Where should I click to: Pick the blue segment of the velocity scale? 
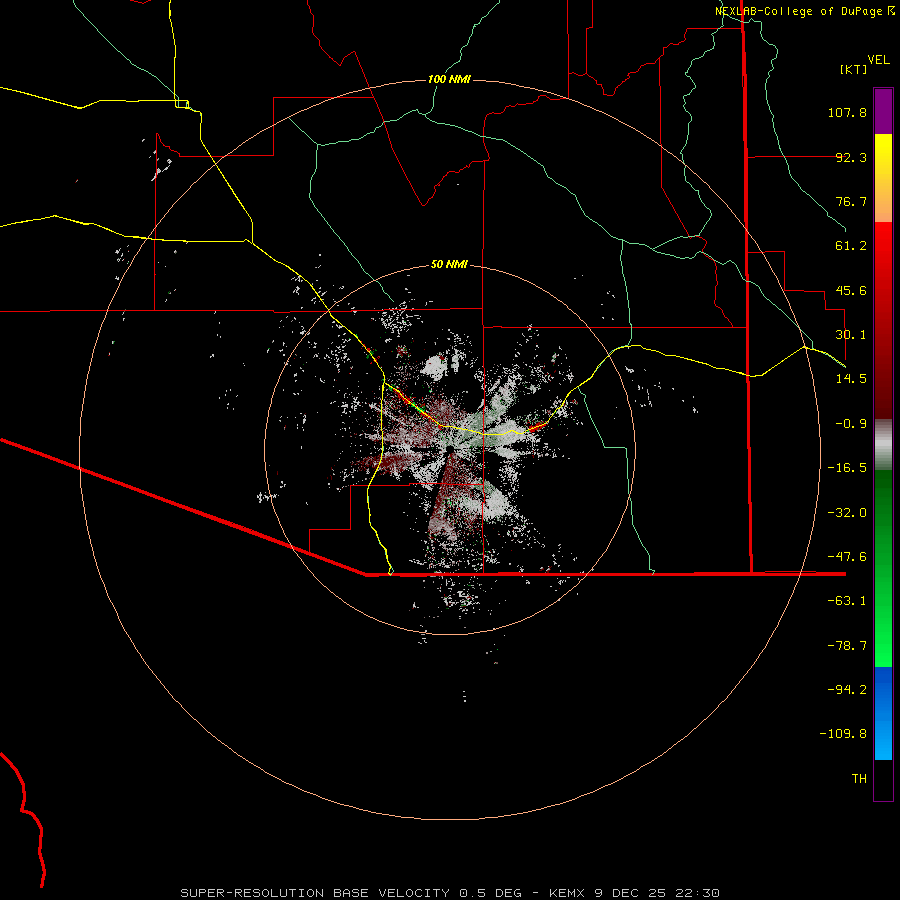click(883, 713)
